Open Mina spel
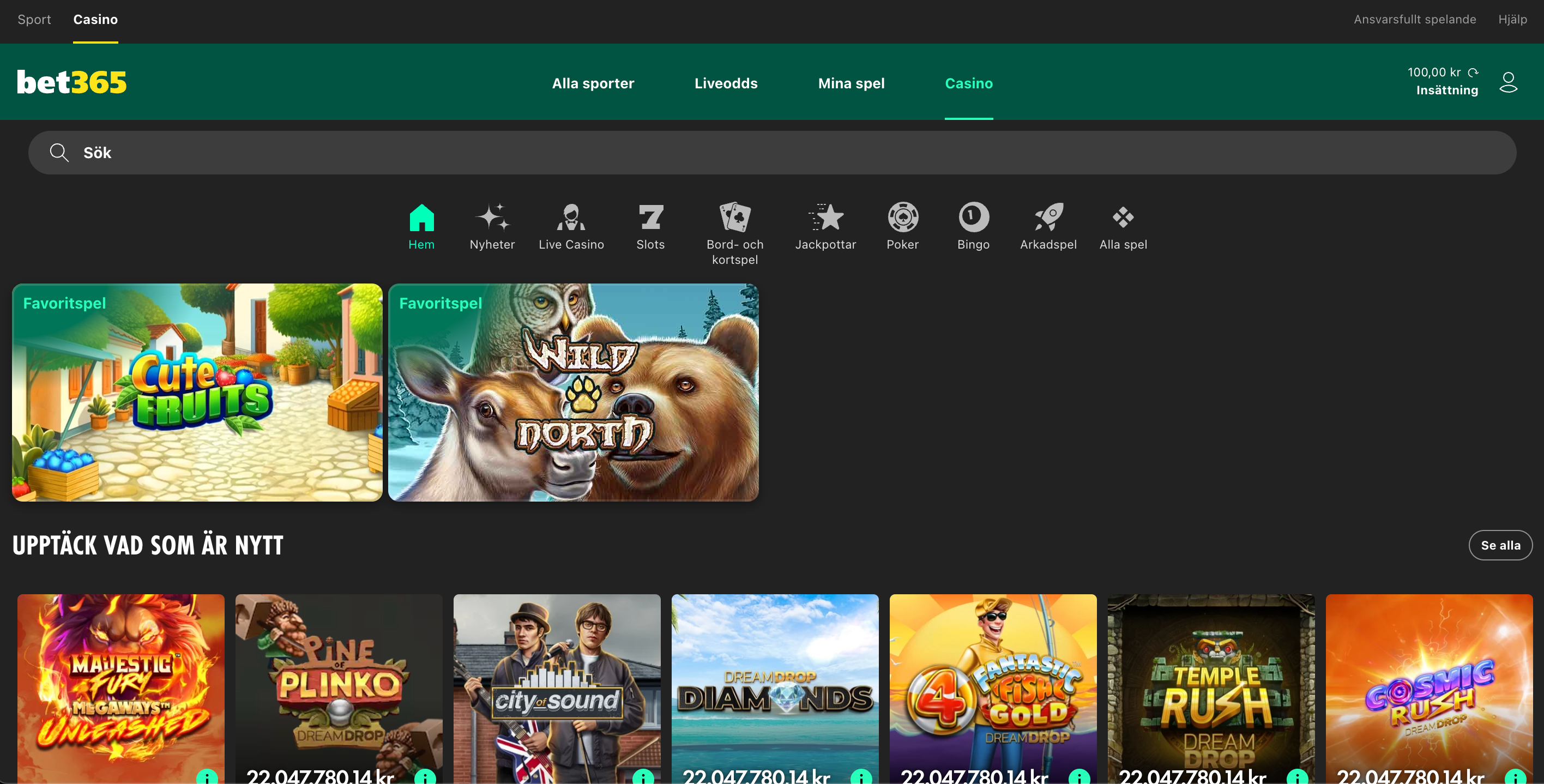This screenshot has width=1544, height=784. (x=851, y=83)
